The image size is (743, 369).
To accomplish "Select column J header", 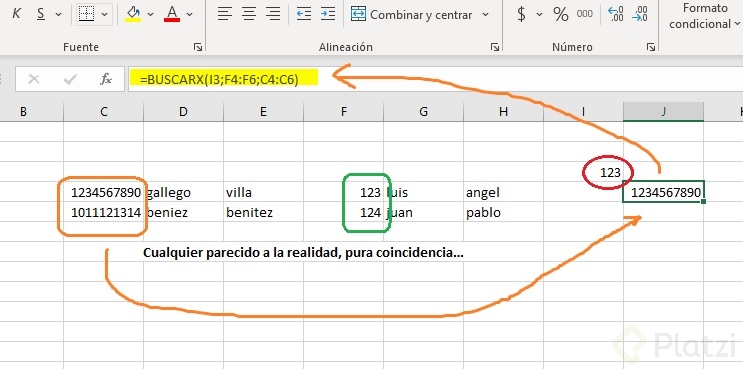I will coord(663,112).
